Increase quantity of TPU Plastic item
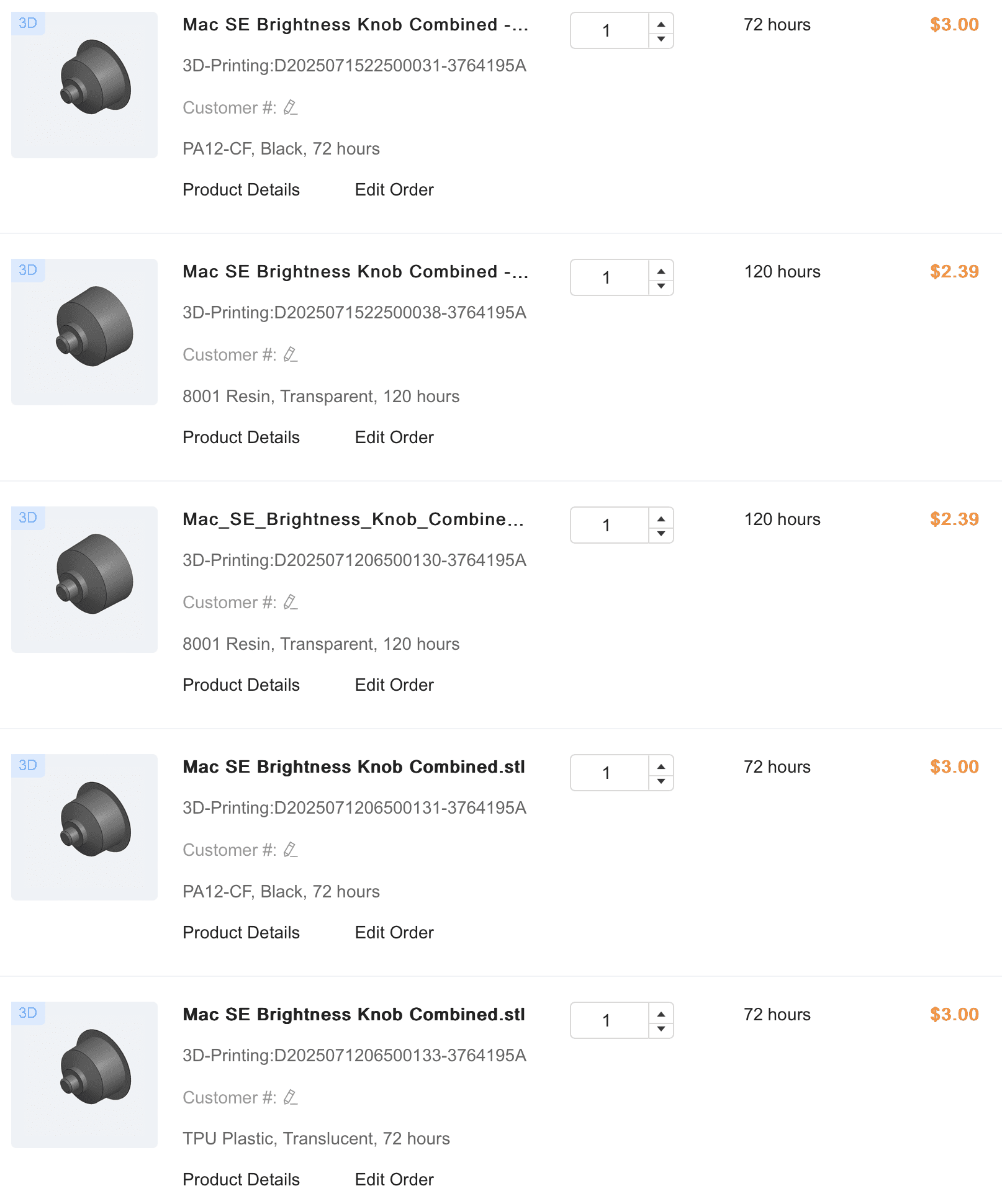This screenshot has width=1002, height=1204. pyautogui.click(x=661, y=1013)
